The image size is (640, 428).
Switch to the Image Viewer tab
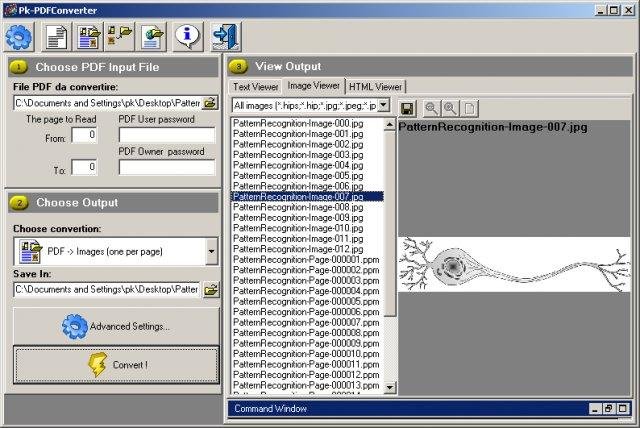pos(313,86)
